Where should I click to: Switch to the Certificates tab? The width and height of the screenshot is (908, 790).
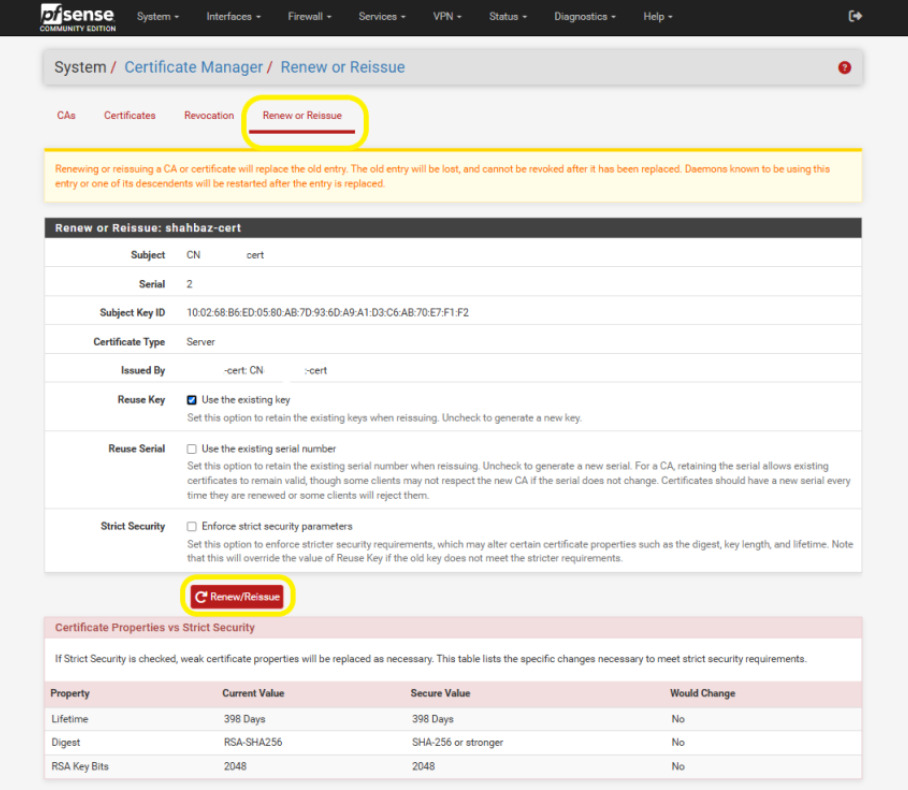click(130, 116)
